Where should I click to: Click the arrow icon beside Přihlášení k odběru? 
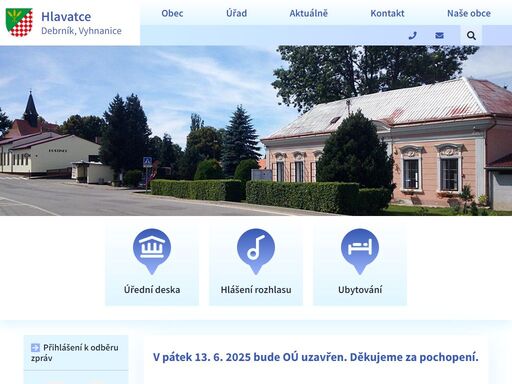point(35,348)
